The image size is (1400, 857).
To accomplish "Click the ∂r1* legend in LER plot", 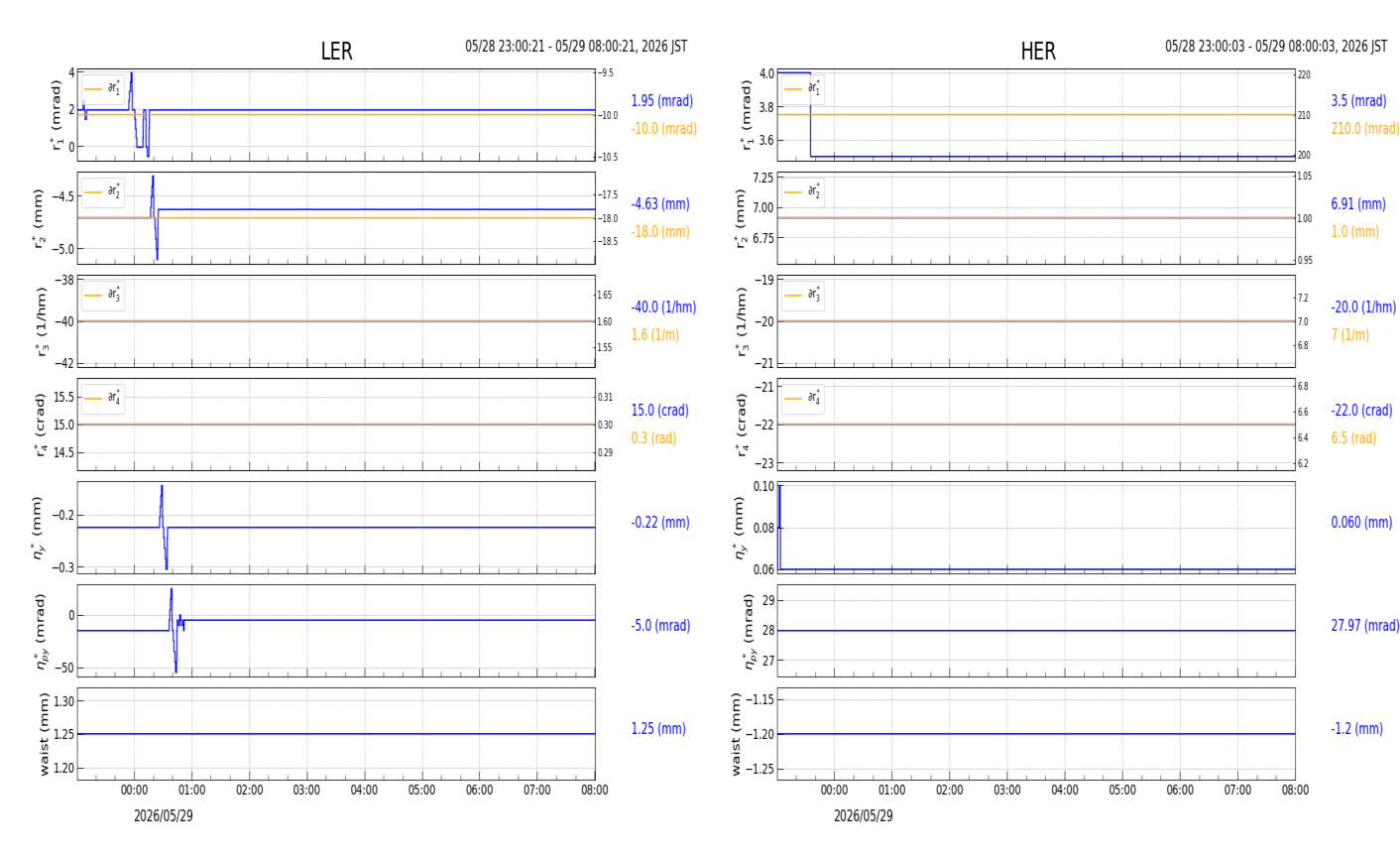I will pyautogui.click(x=103, y=89).
